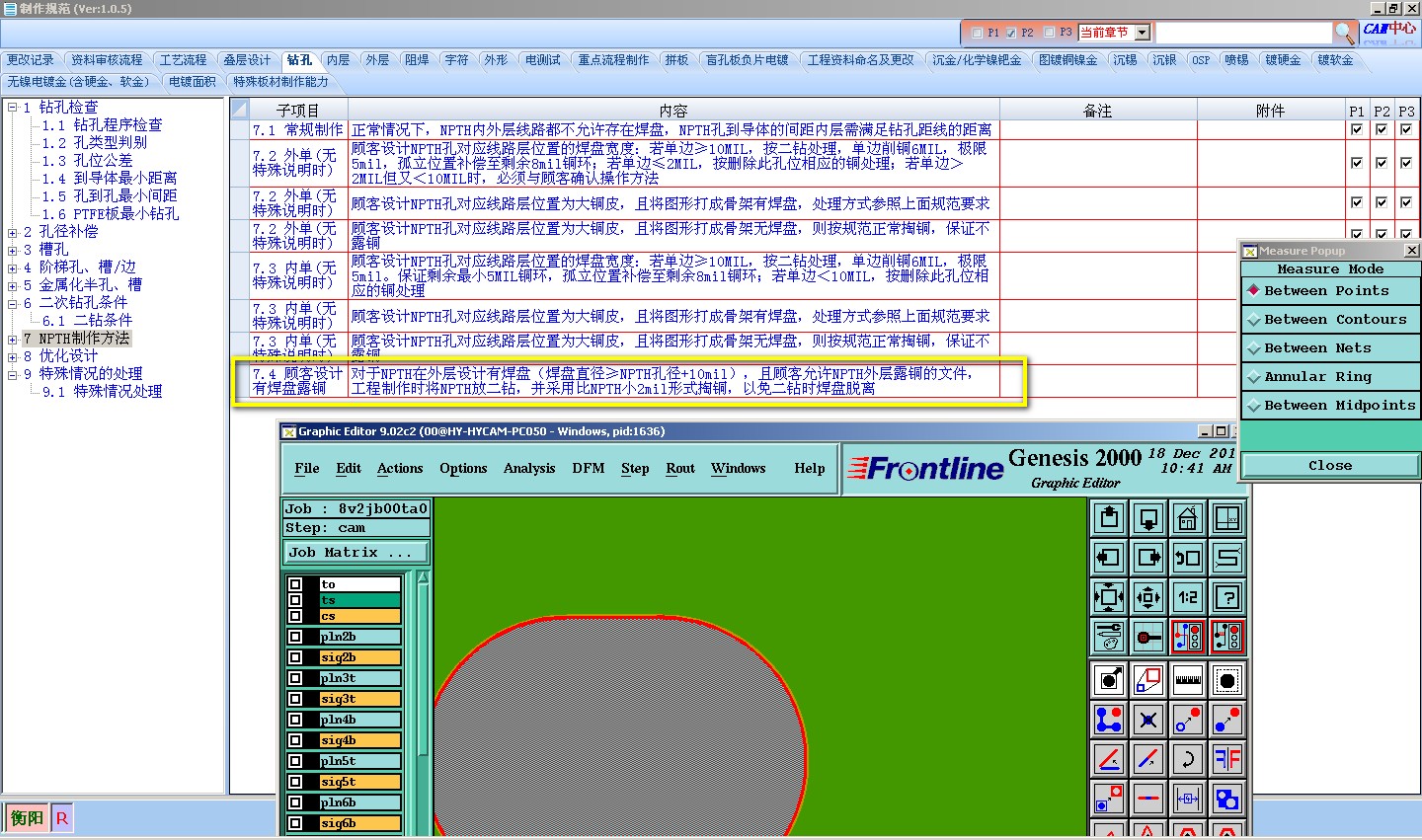
Task: Click the dimension width arrows icon
Action: tap(1188, 799)
